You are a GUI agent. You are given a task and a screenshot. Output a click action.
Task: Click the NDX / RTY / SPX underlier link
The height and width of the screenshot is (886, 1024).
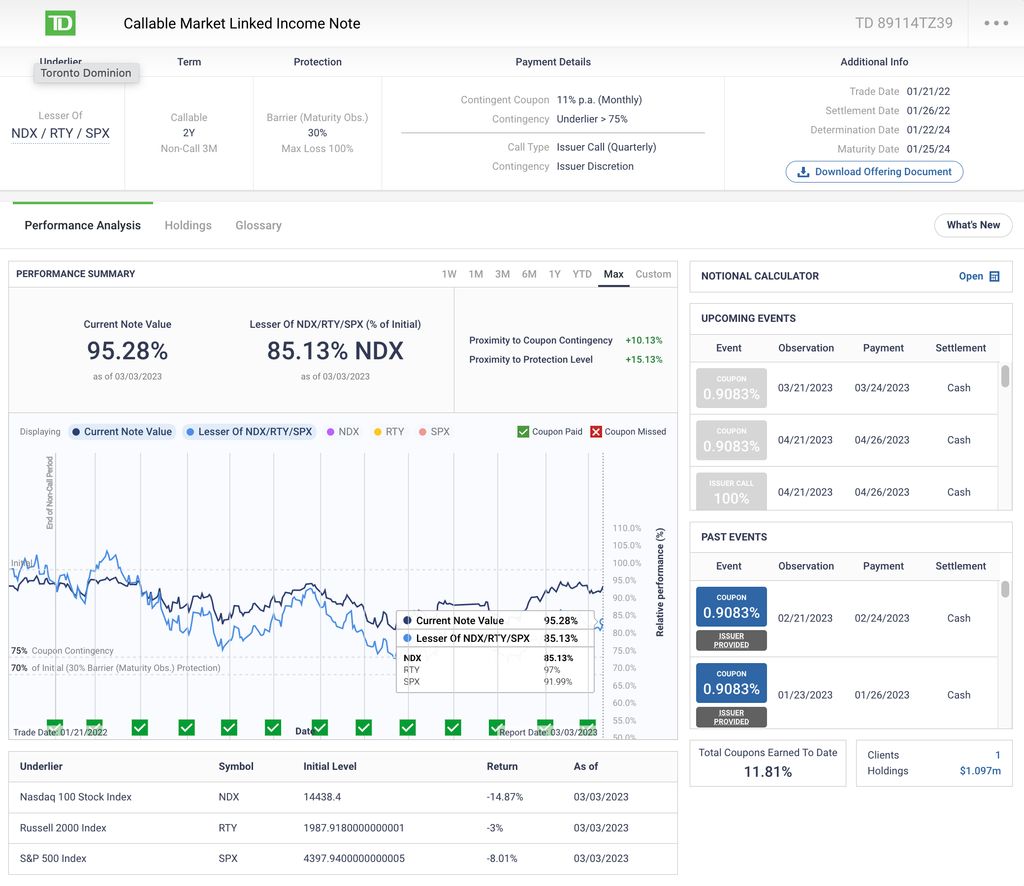[60, 133]
